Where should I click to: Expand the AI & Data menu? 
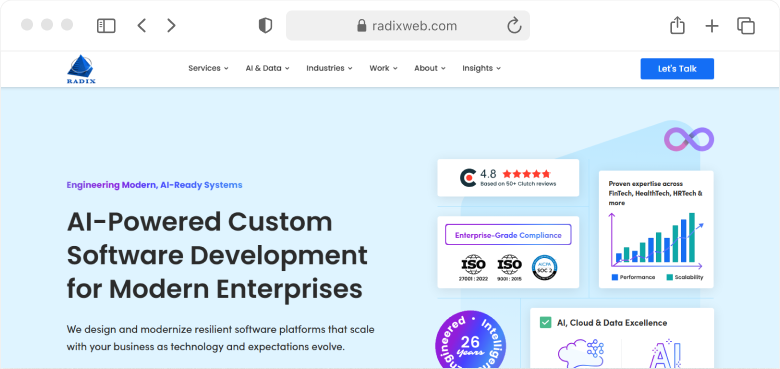pyautogui.click(x=268, y=68)
